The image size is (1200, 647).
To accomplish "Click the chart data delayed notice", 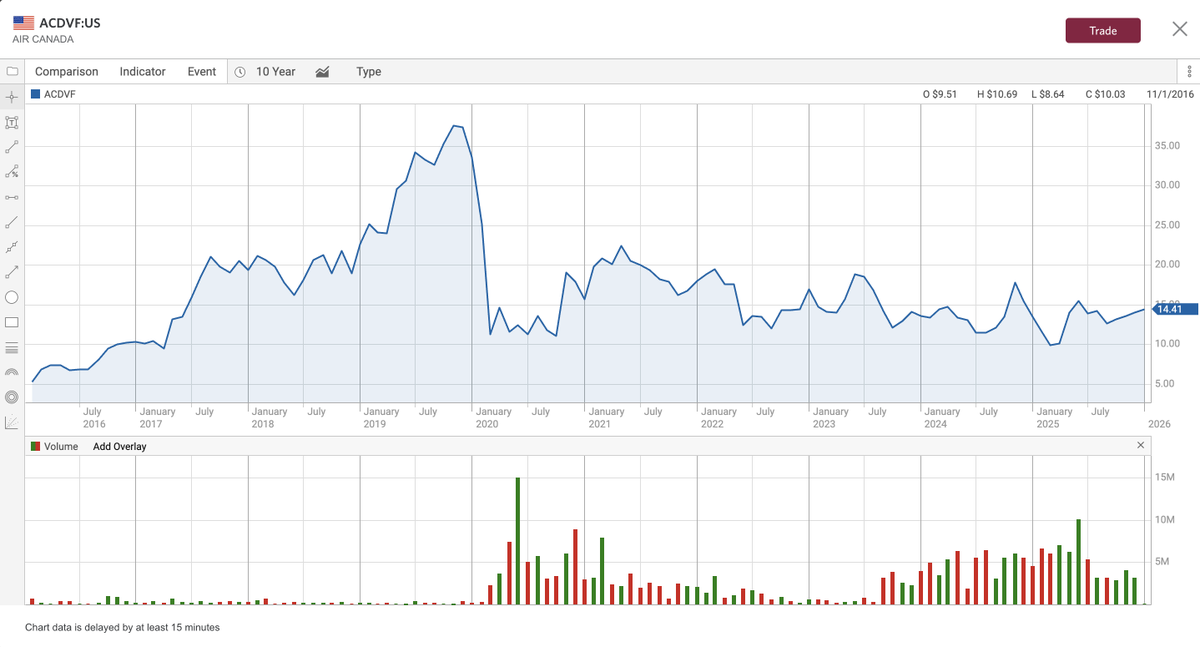I will (122, 628).
